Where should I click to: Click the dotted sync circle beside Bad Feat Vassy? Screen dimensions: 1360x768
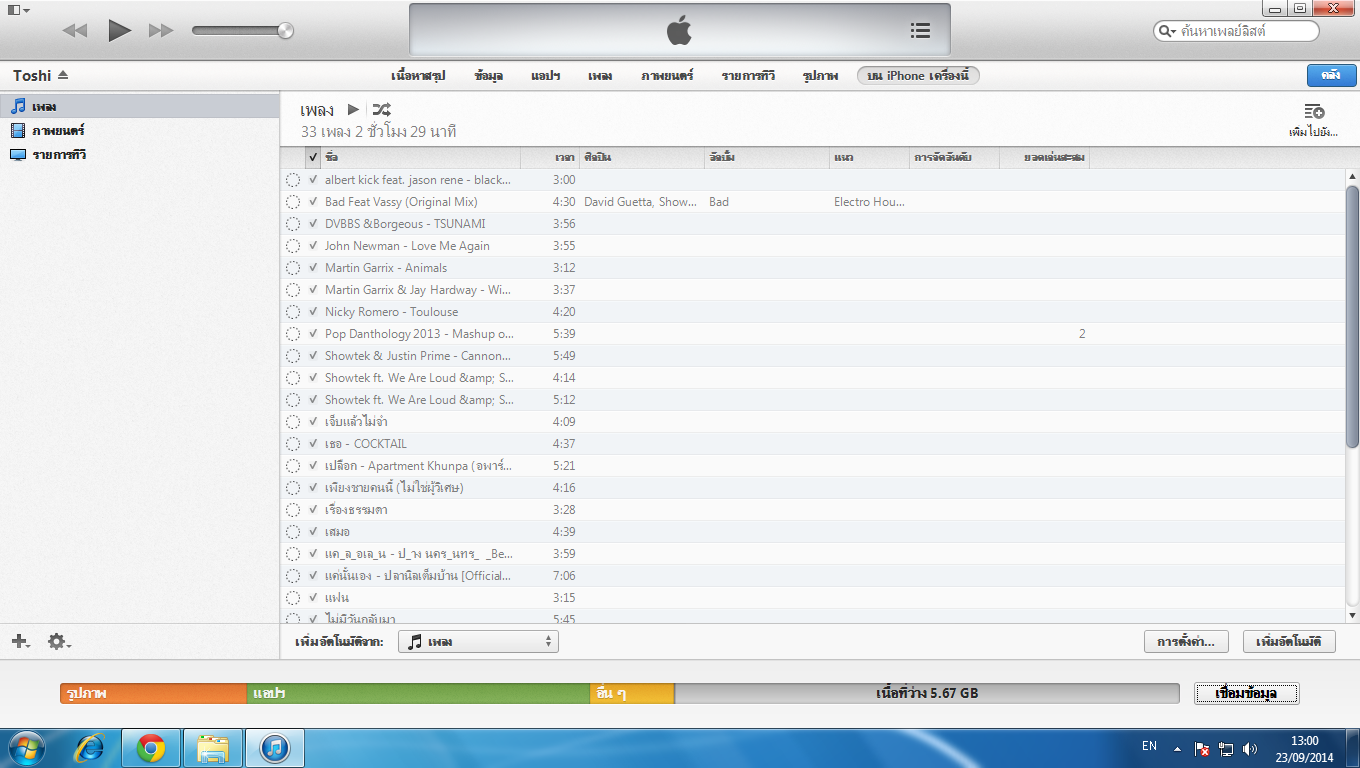pyautogui.click(x=293, y=202)
